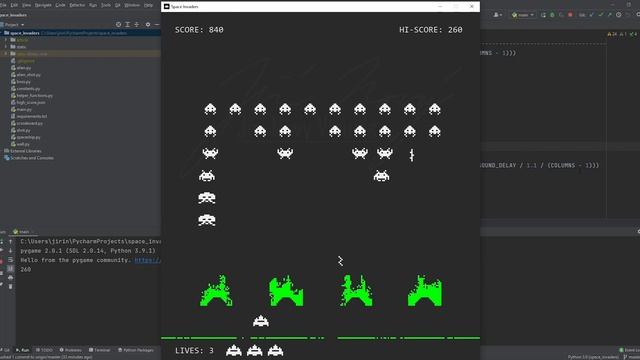Clear the Run console with trash icon
This screenshot has width=640, height=360.
(x=11, y=287)
